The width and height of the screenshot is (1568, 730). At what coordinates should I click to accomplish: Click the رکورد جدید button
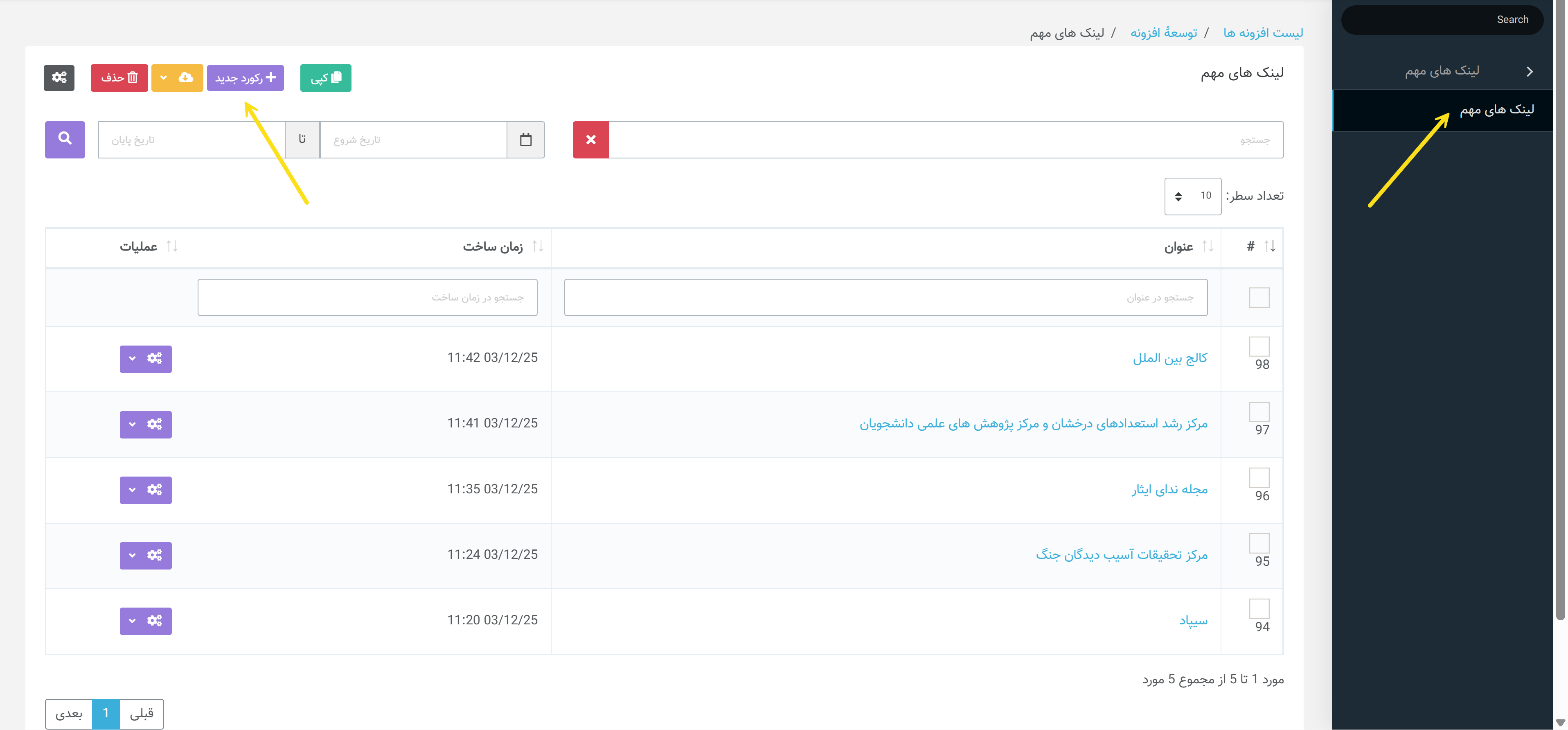point(245,77)
